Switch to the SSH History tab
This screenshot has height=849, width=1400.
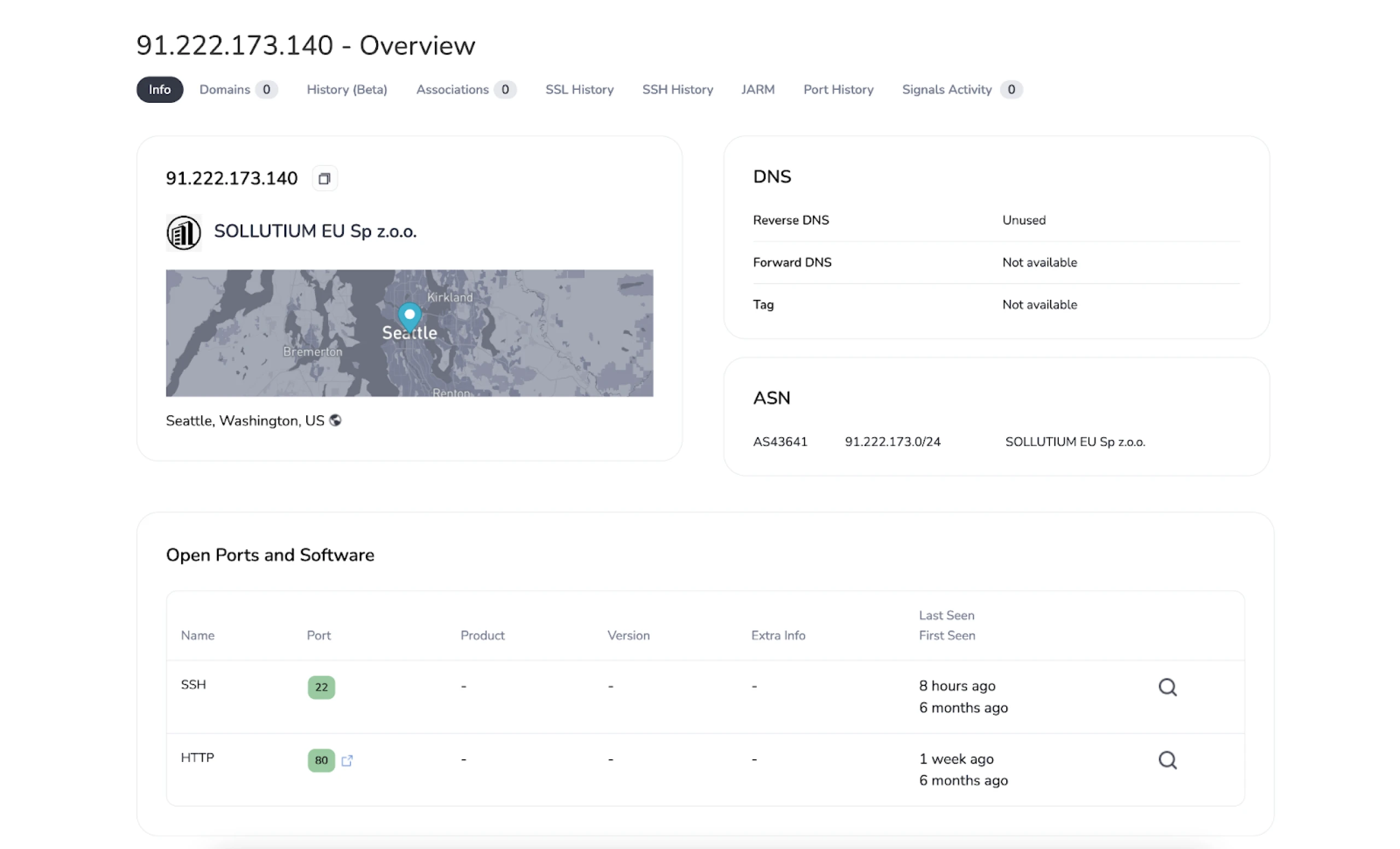(x=677, y=89)
